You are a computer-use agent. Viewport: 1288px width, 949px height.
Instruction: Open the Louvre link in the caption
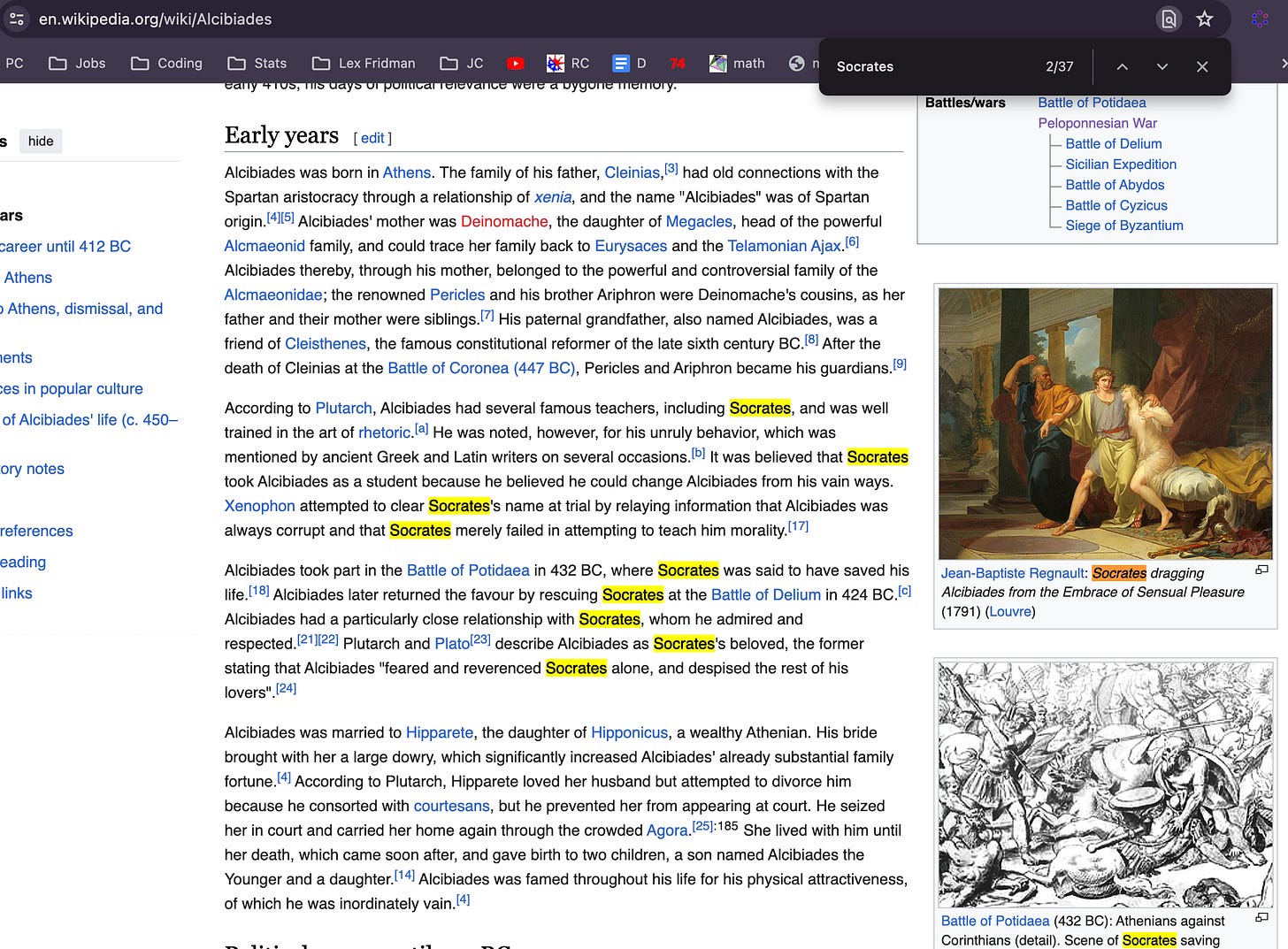click(1010, 611)
